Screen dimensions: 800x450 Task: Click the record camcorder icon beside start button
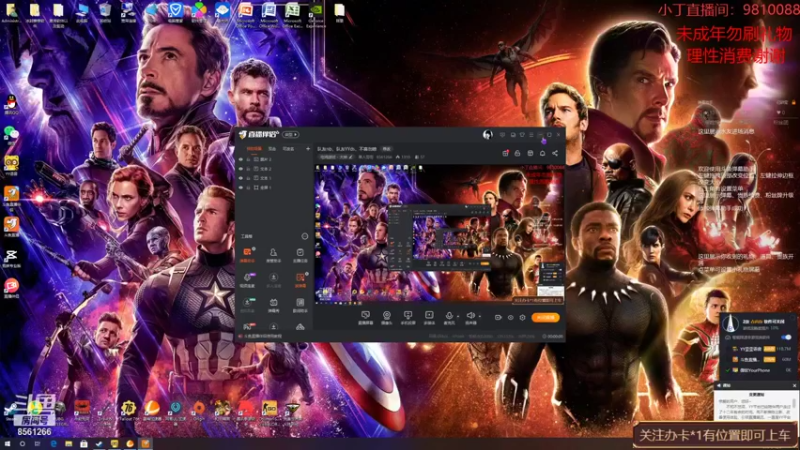click(498, 317)
